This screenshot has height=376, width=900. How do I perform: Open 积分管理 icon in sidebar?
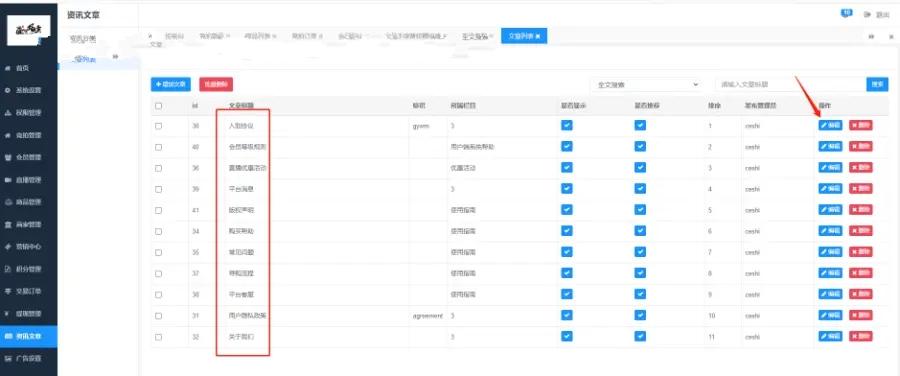7,269
